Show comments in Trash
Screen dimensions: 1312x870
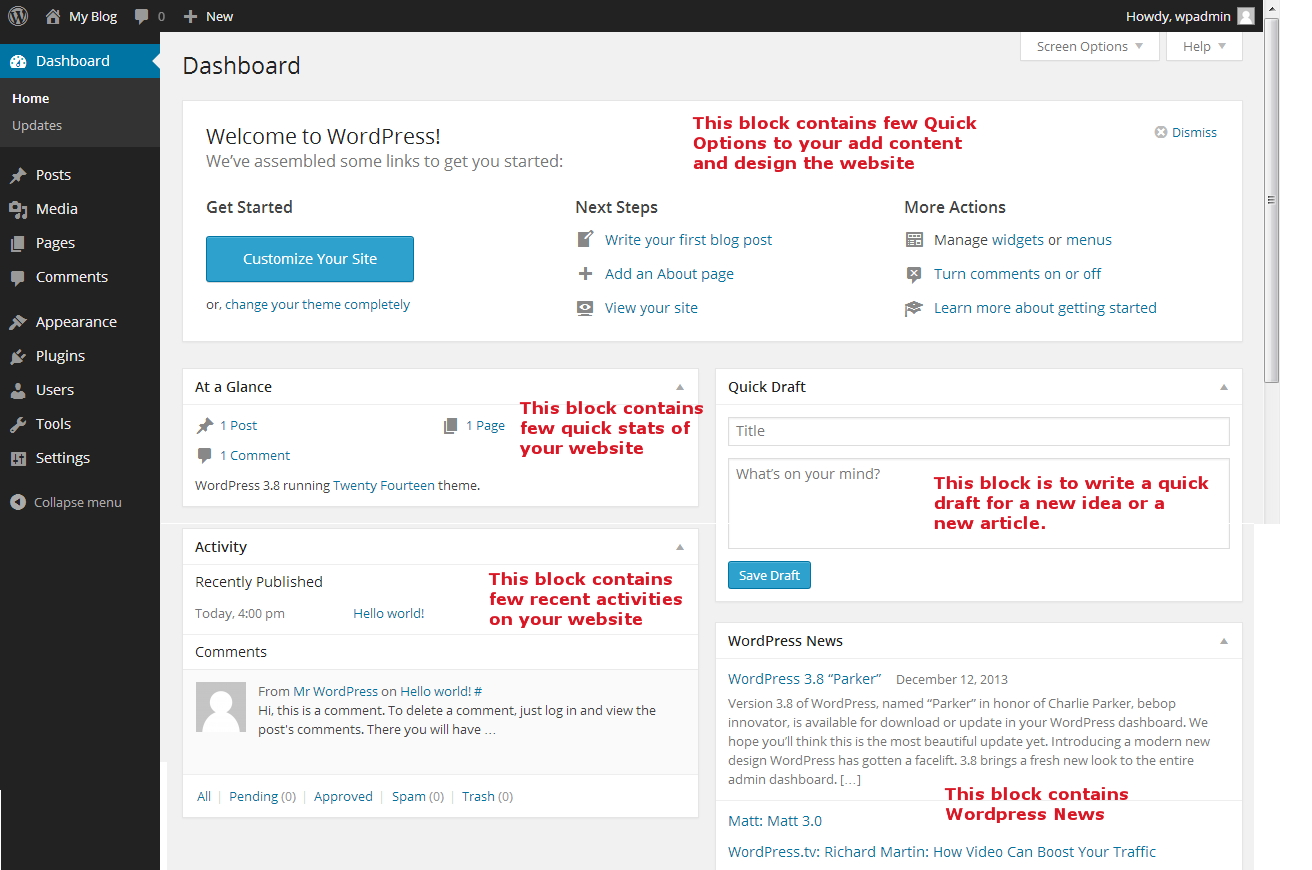478,796
